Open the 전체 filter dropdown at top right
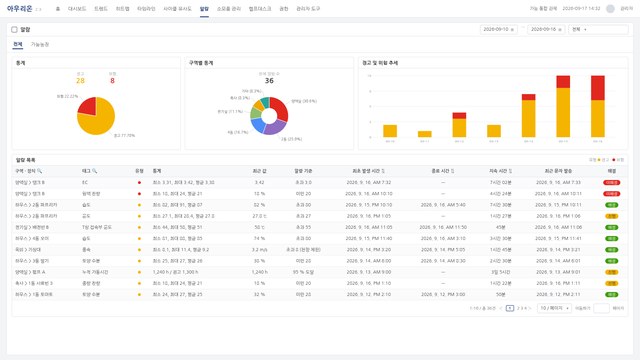This screenshot has width=640, height=360. (598, 29)
